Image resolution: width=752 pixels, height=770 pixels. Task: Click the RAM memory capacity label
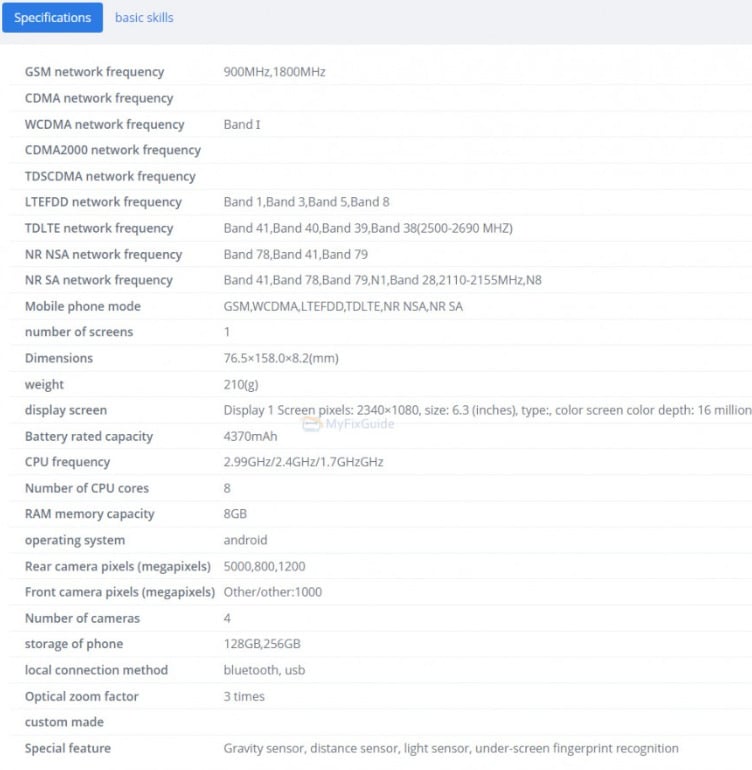[x=89, y=514]
